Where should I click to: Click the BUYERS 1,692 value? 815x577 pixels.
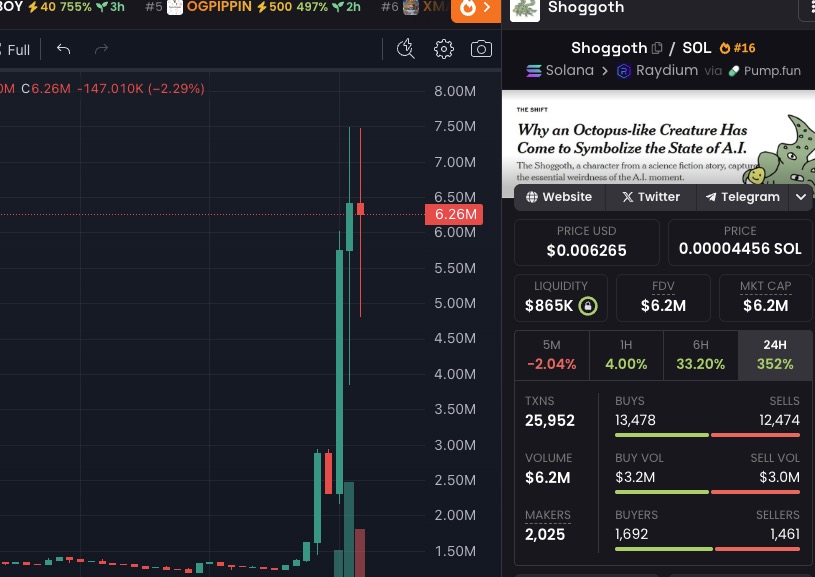(632, 534)
